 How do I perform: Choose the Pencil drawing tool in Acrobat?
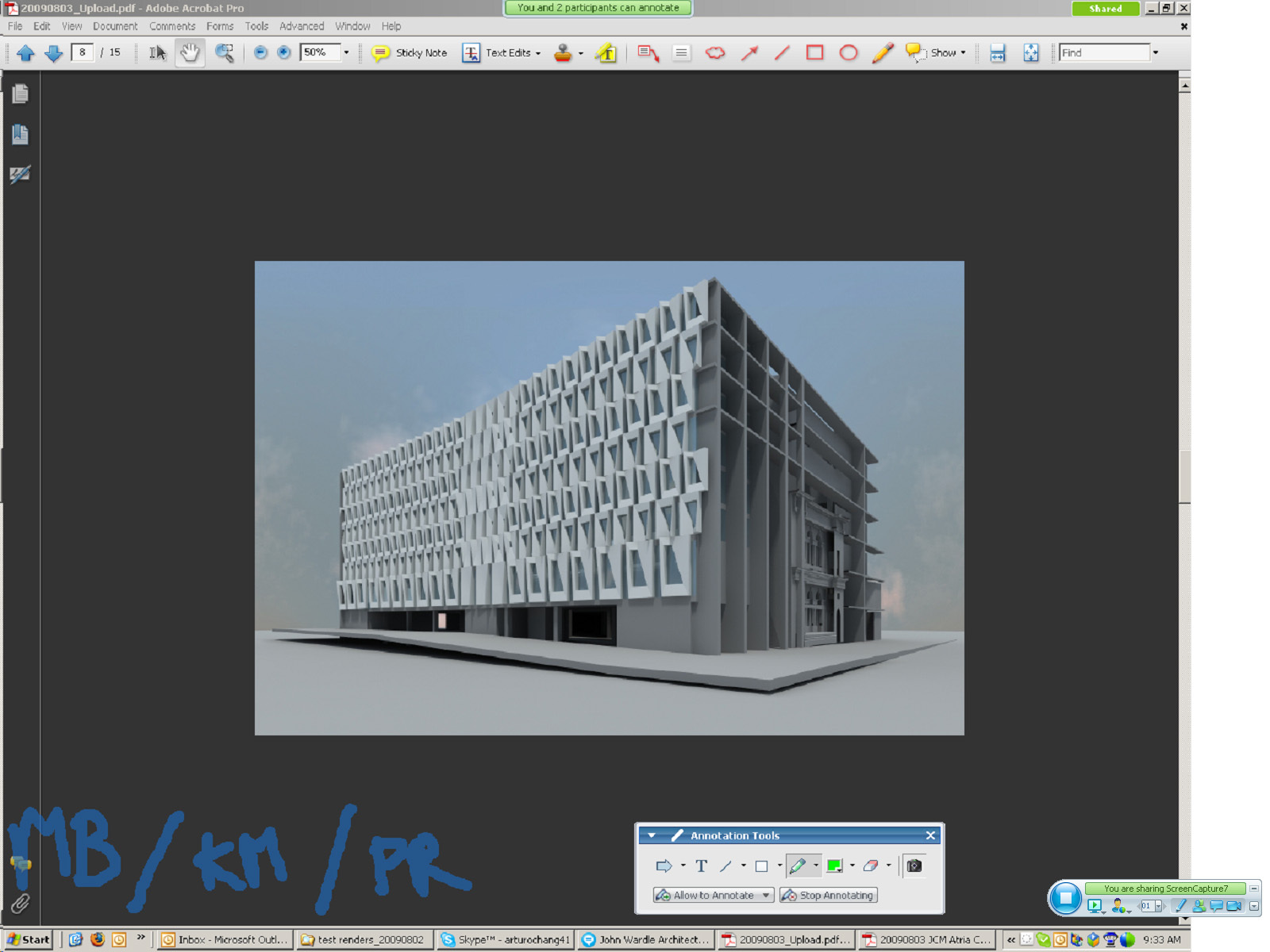[883, 53]
